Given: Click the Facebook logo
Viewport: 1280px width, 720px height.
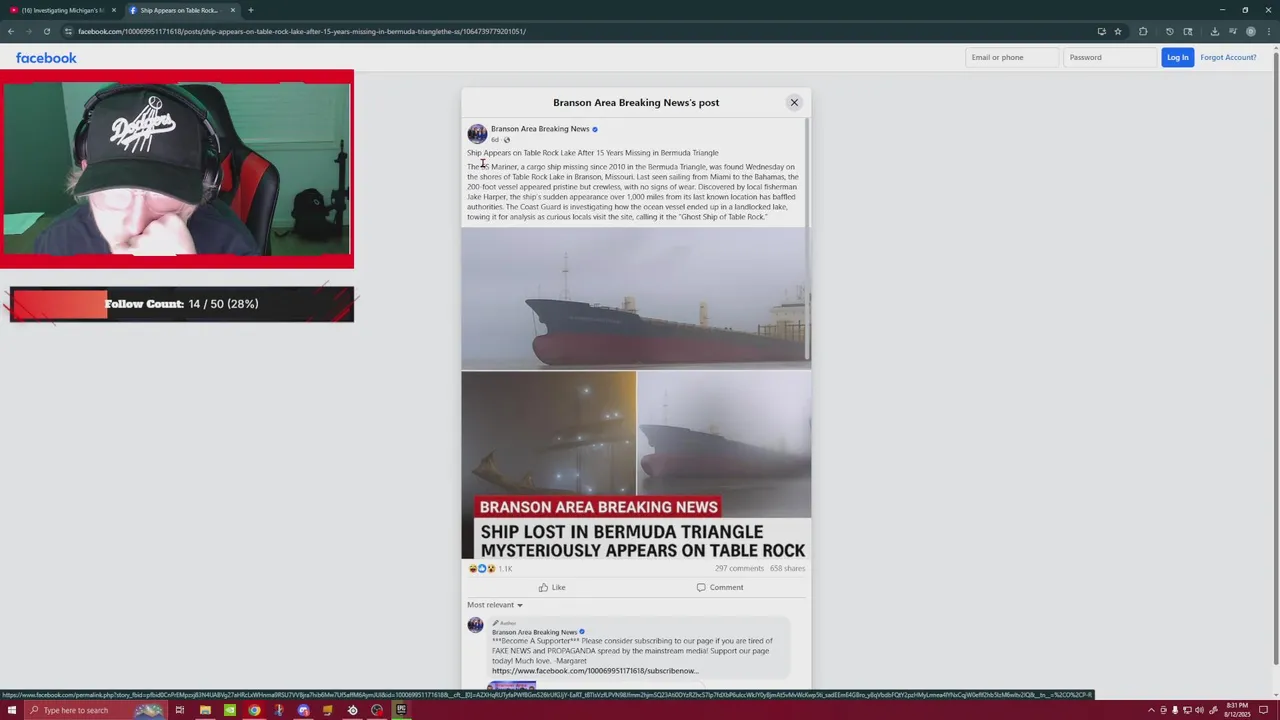Looking at the screenshot, I should pyautogui.click(x=46, y=58).
